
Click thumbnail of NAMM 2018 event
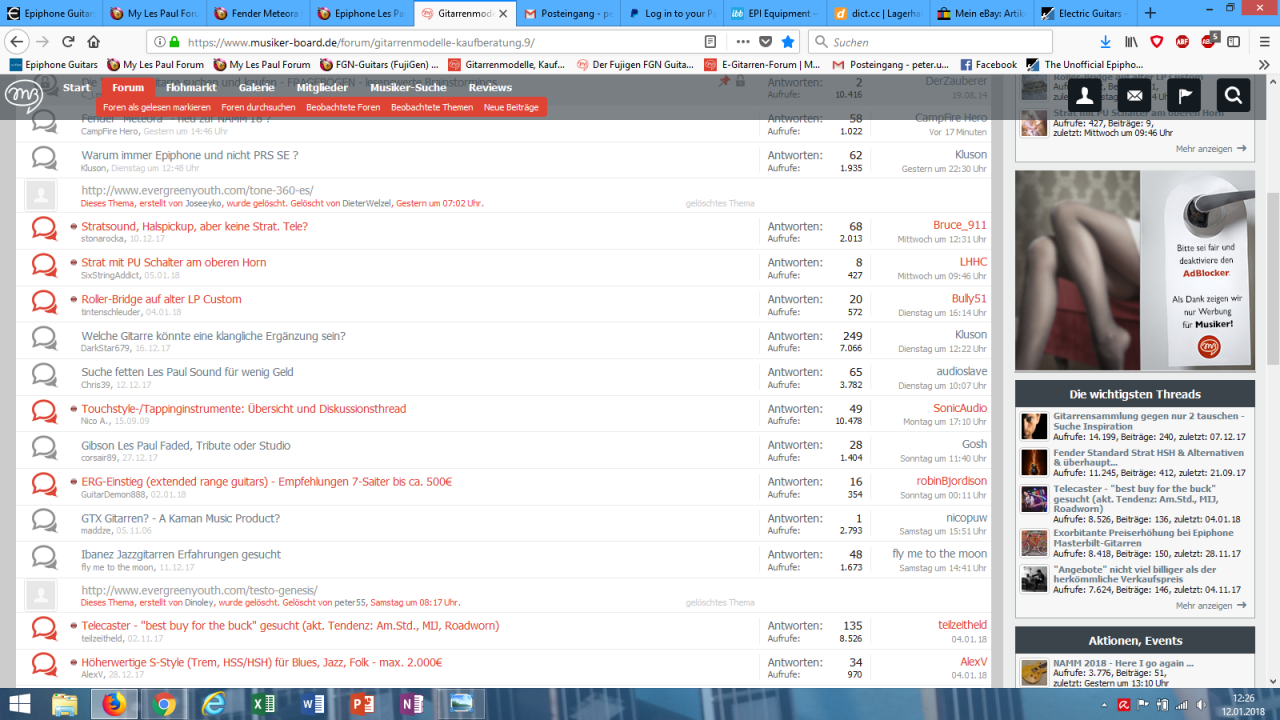click(x=1034, y=671)
